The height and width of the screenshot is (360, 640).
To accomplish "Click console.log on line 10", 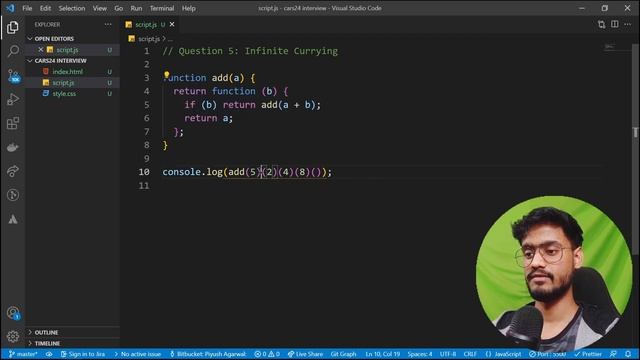I will coord(192,172).
